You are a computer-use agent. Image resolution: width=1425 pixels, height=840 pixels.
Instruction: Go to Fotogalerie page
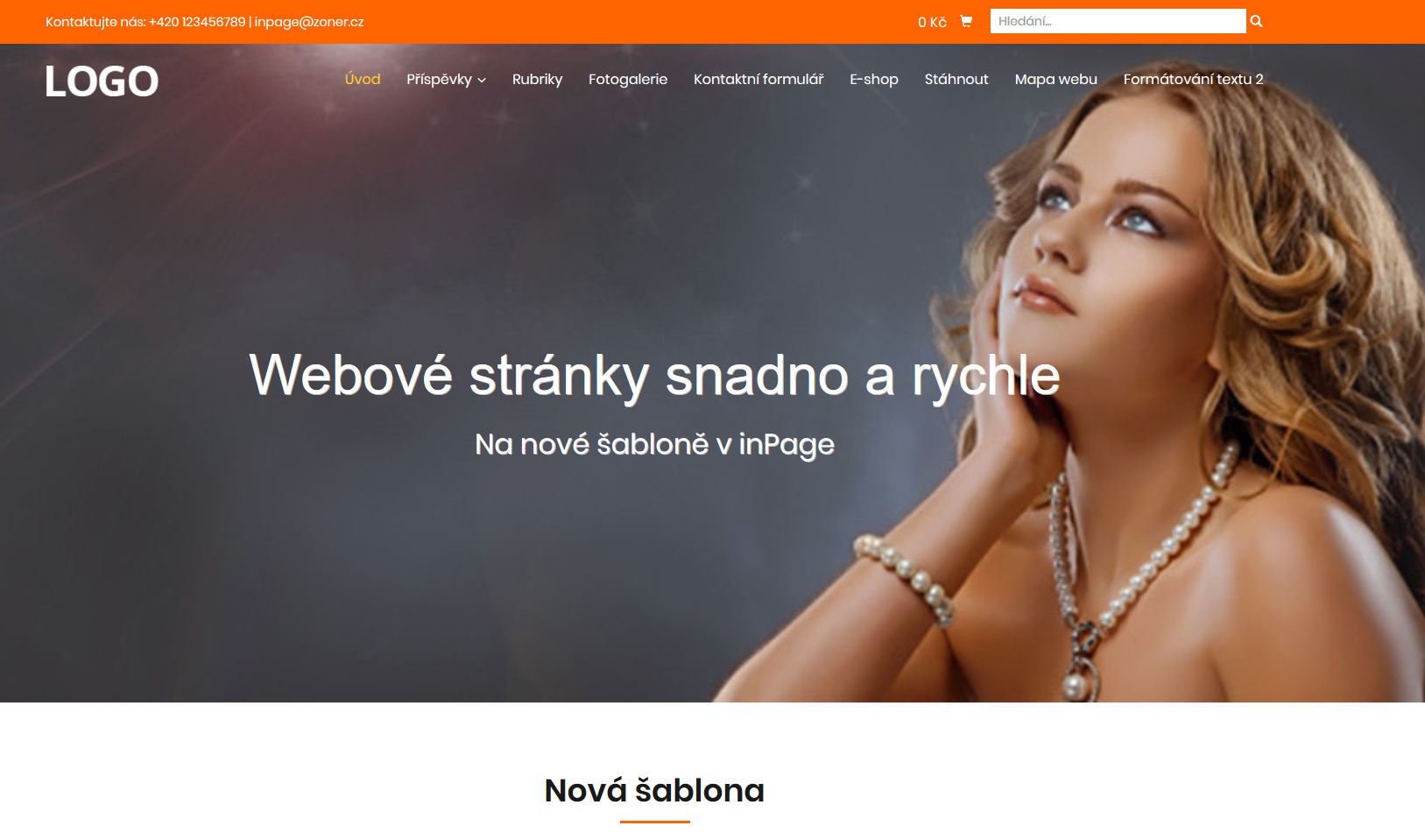point(628,79)
